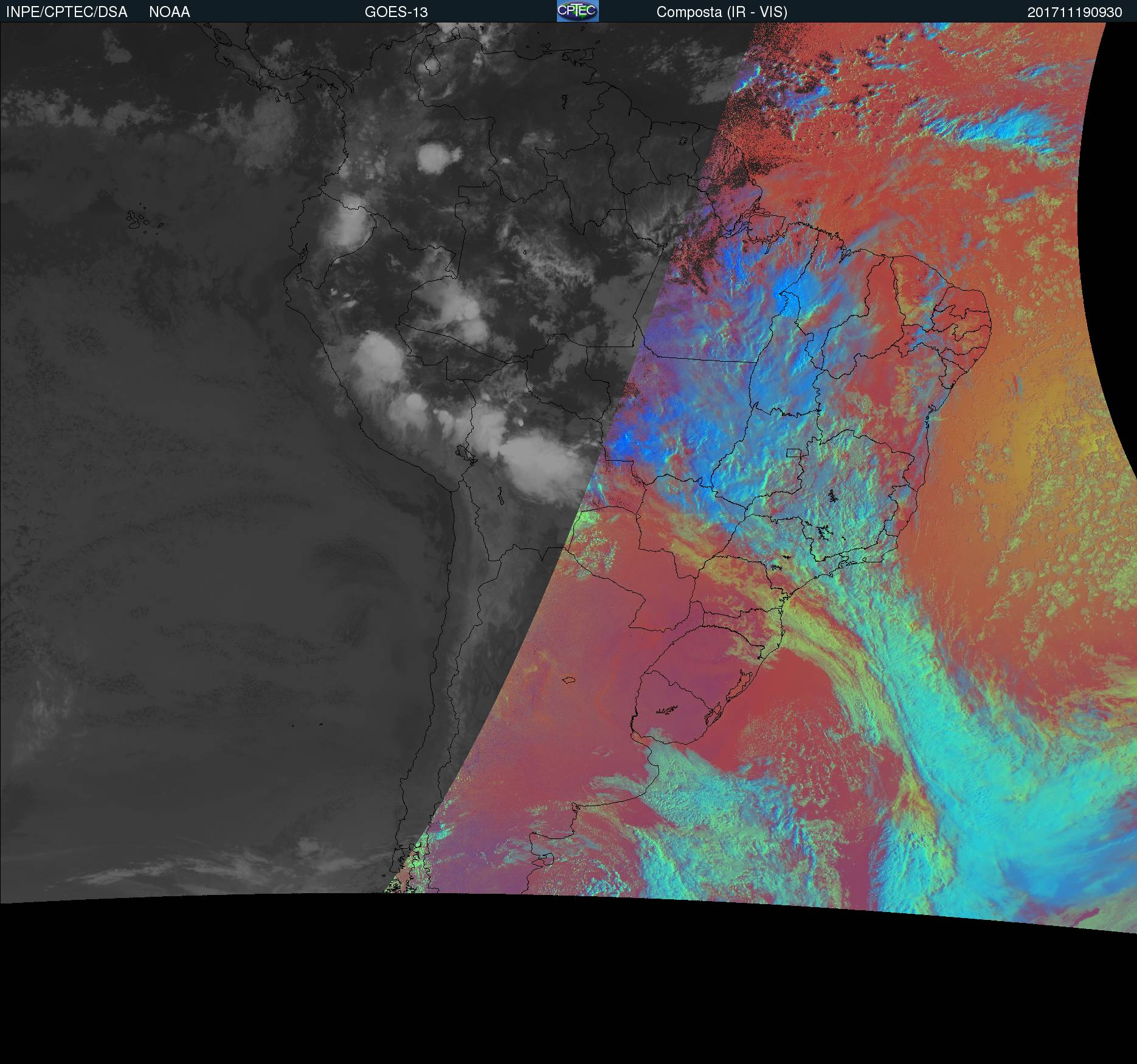
Task: Click the Composta (IR - VIS) title
Action: 722,12
